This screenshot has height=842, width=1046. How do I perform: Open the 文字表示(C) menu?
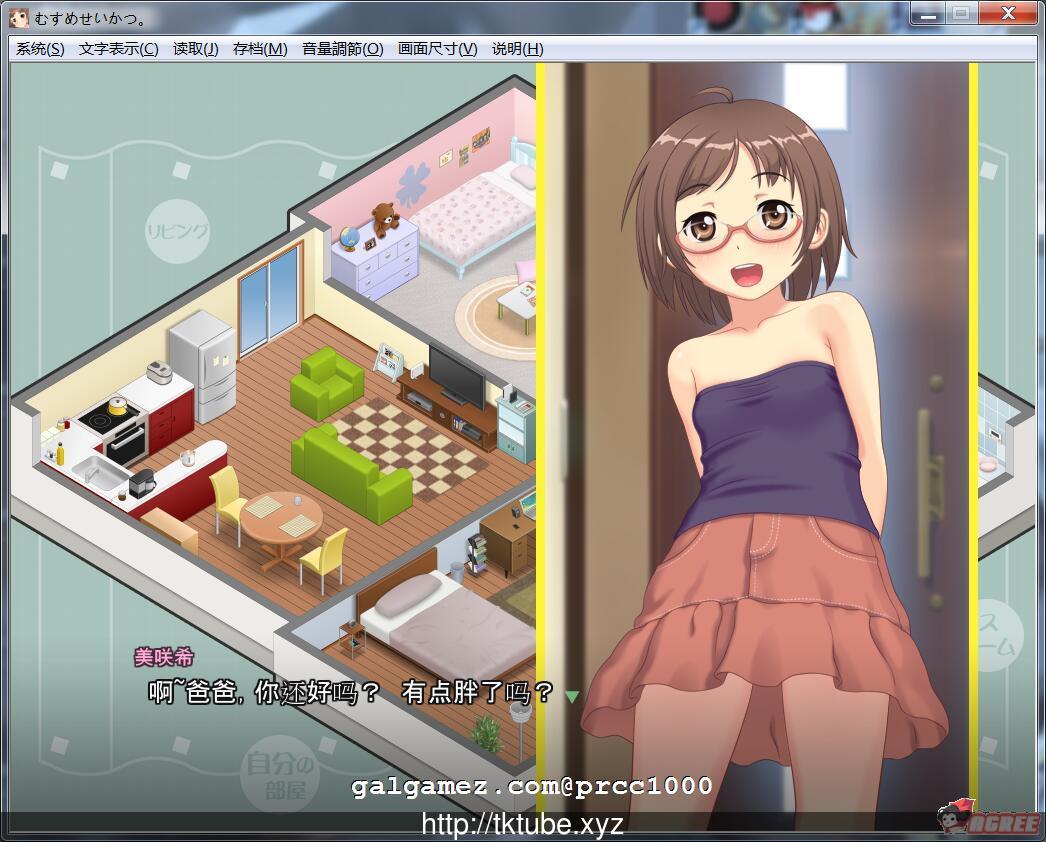click(x=118, y=49)
